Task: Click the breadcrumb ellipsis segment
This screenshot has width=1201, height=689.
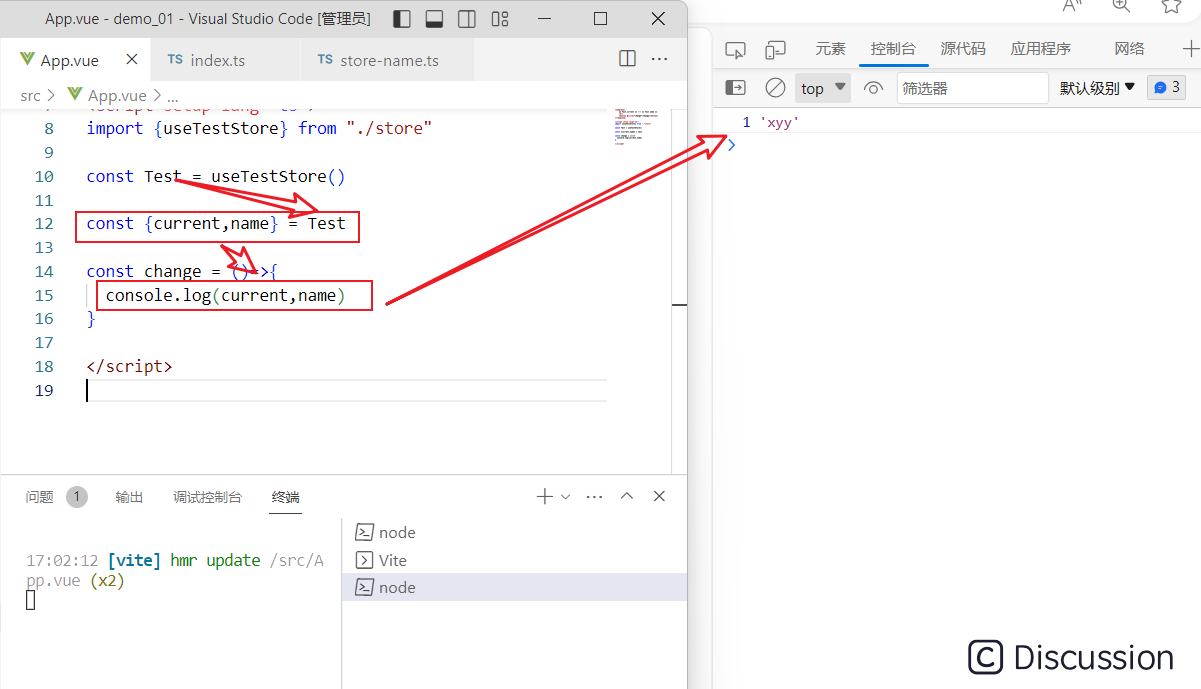Action: 172,97
